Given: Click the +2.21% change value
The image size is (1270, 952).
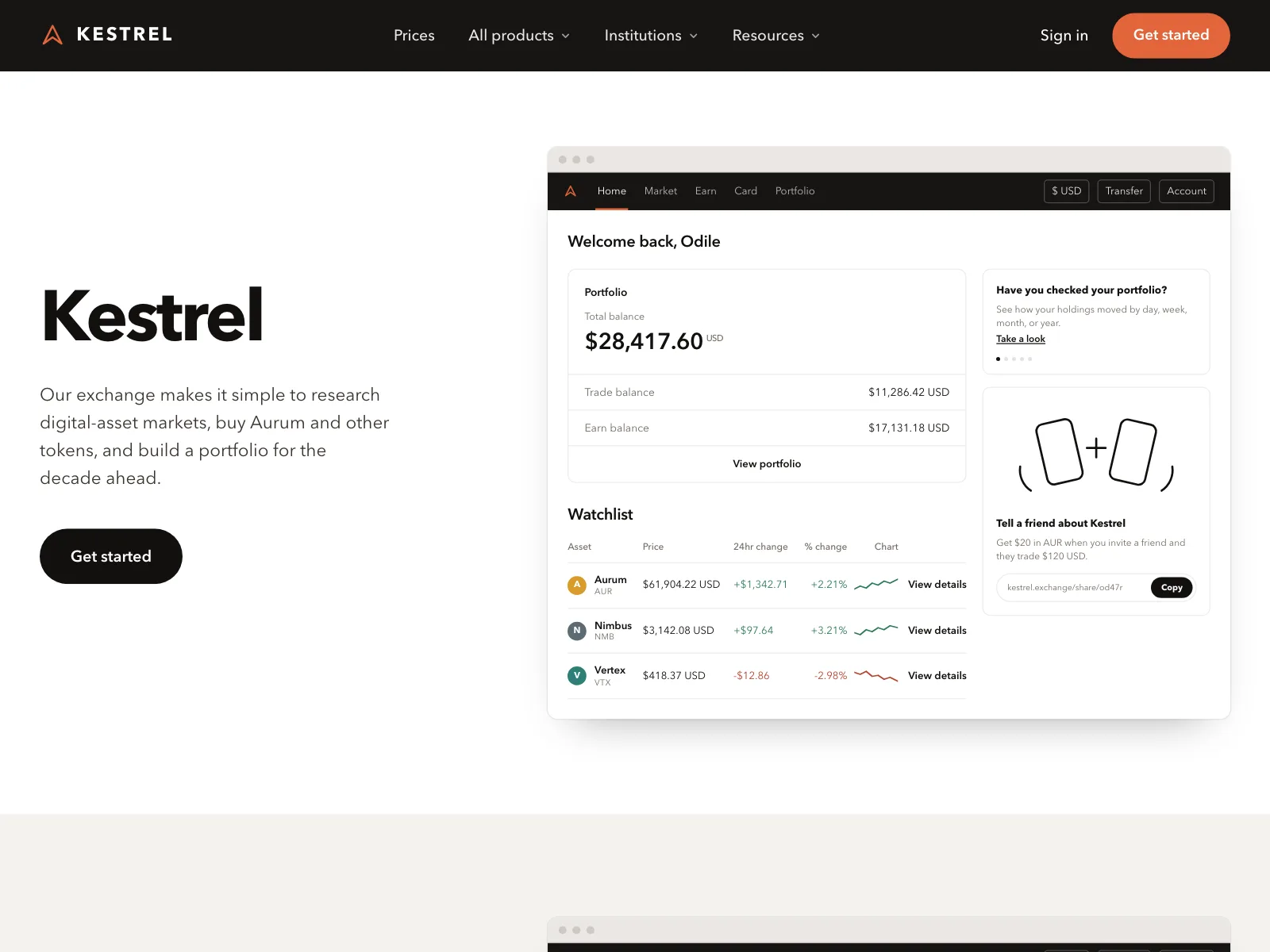Looking at the screenshot, I should (x=829, y=585).
